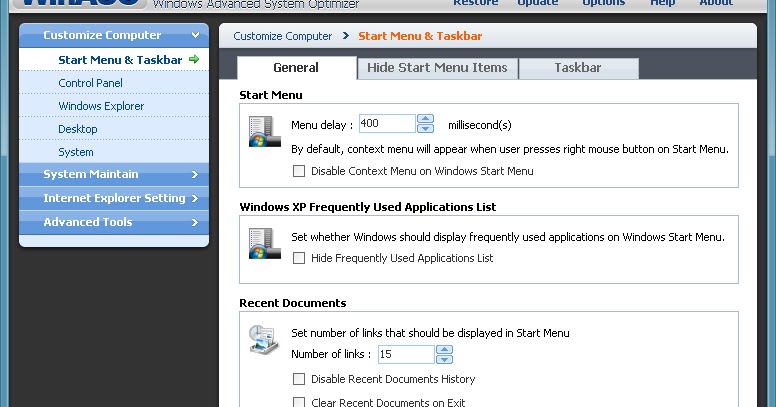Click the Number of links label
This screenshot has height=407, width=776.
click(331, 354)
